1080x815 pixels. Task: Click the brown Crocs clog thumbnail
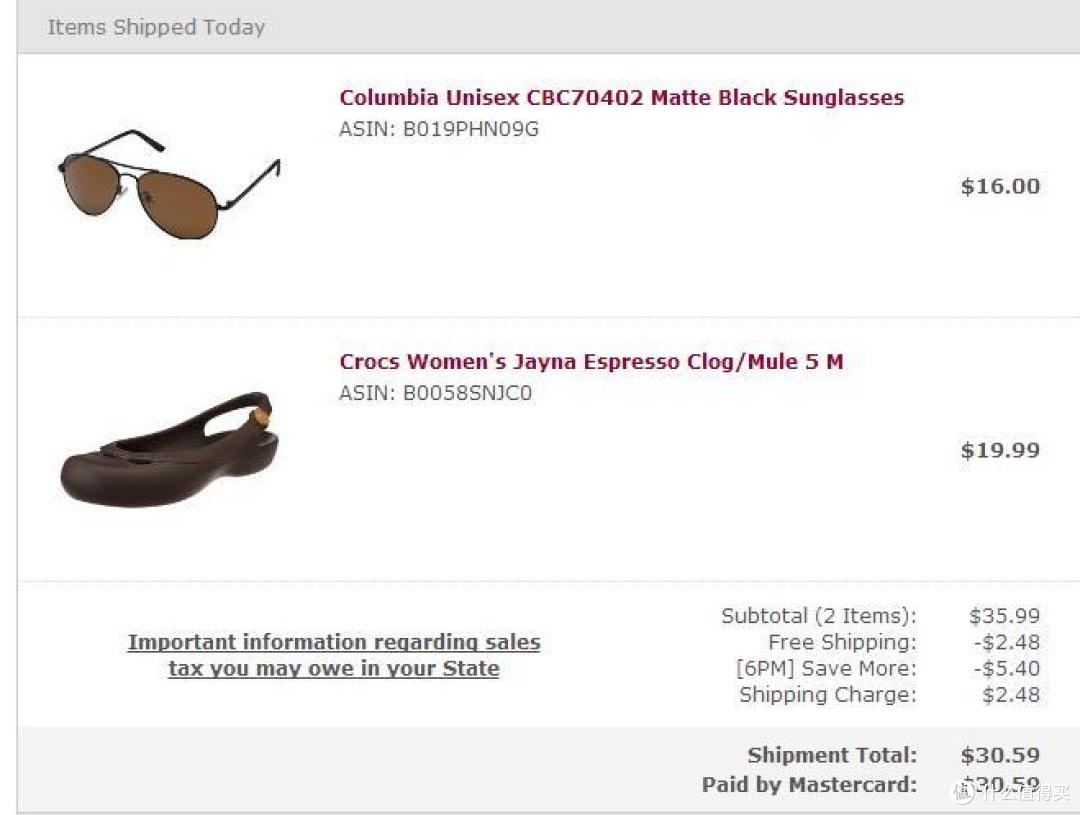point(170,449)
